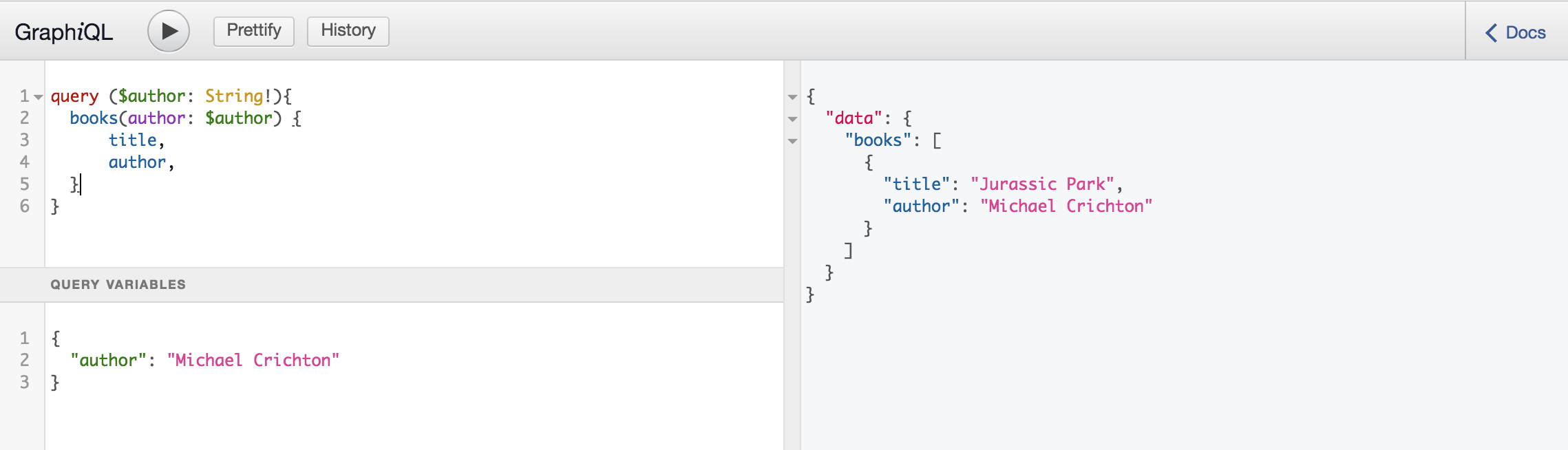
Task: Click the GraphiQL title logo
Action: pyautogui.click(x=63, y=32)
